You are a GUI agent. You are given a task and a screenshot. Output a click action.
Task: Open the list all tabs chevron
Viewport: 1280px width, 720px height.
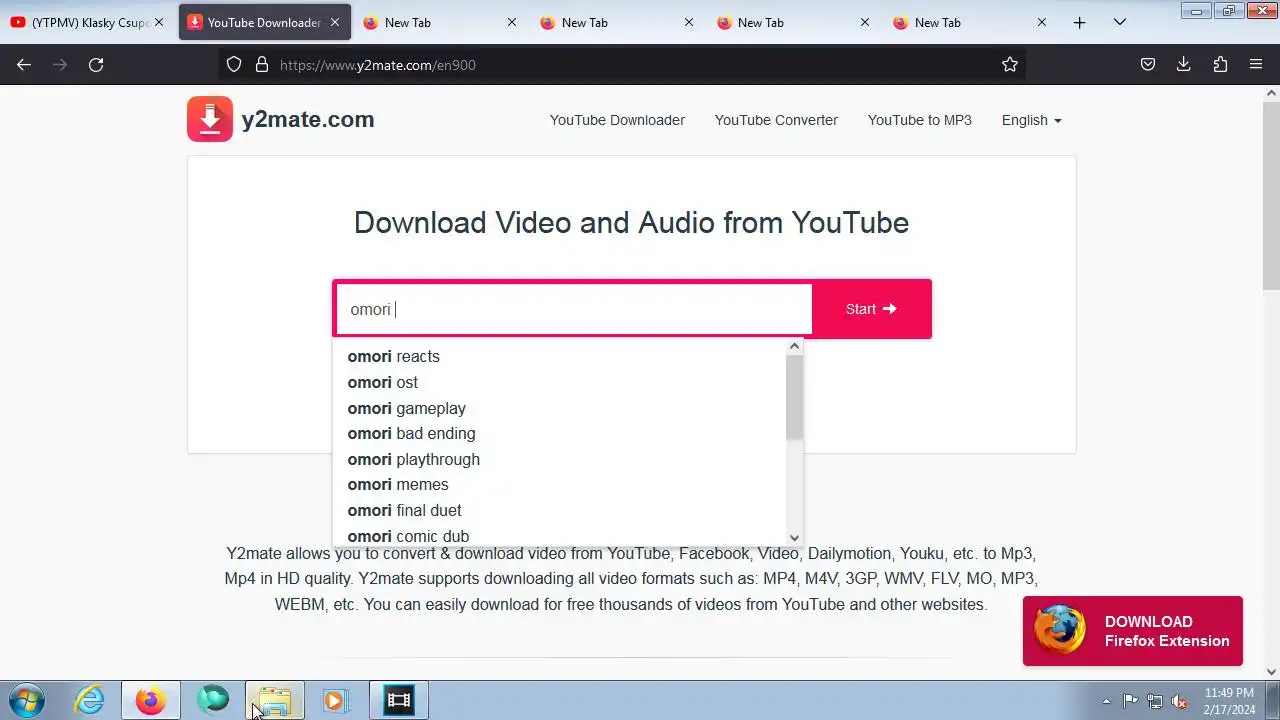[1120, 22]
